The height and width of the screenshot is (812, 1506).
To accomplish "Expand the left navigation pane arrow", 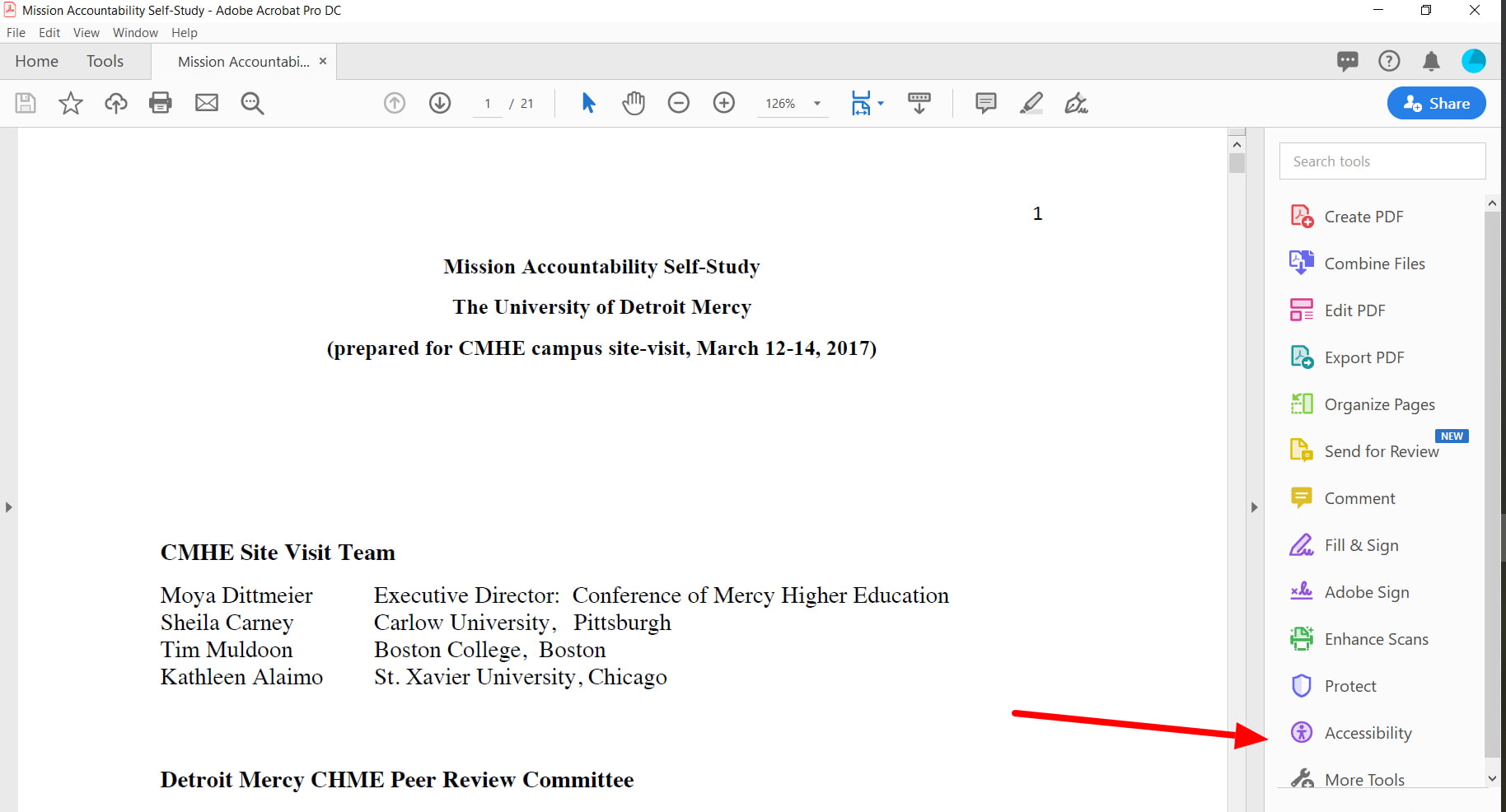I will [8, 507].
